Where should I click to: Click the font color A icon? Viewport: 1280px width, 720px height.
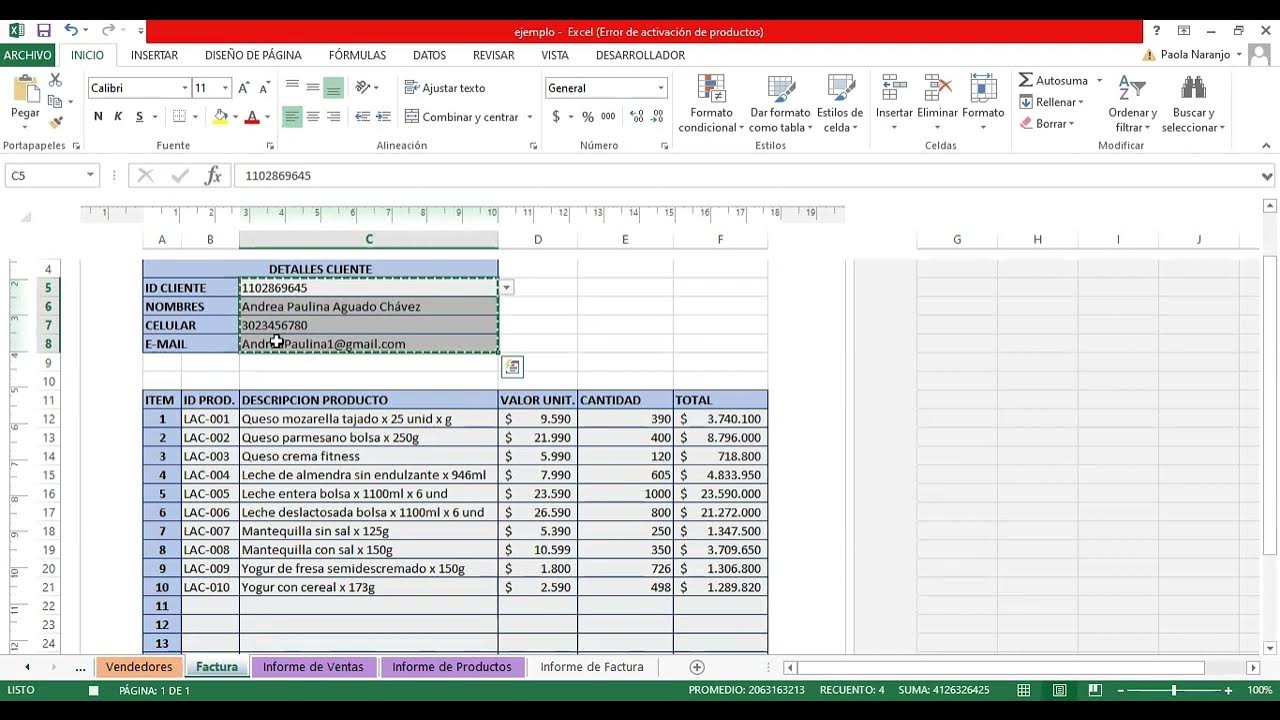252,117
